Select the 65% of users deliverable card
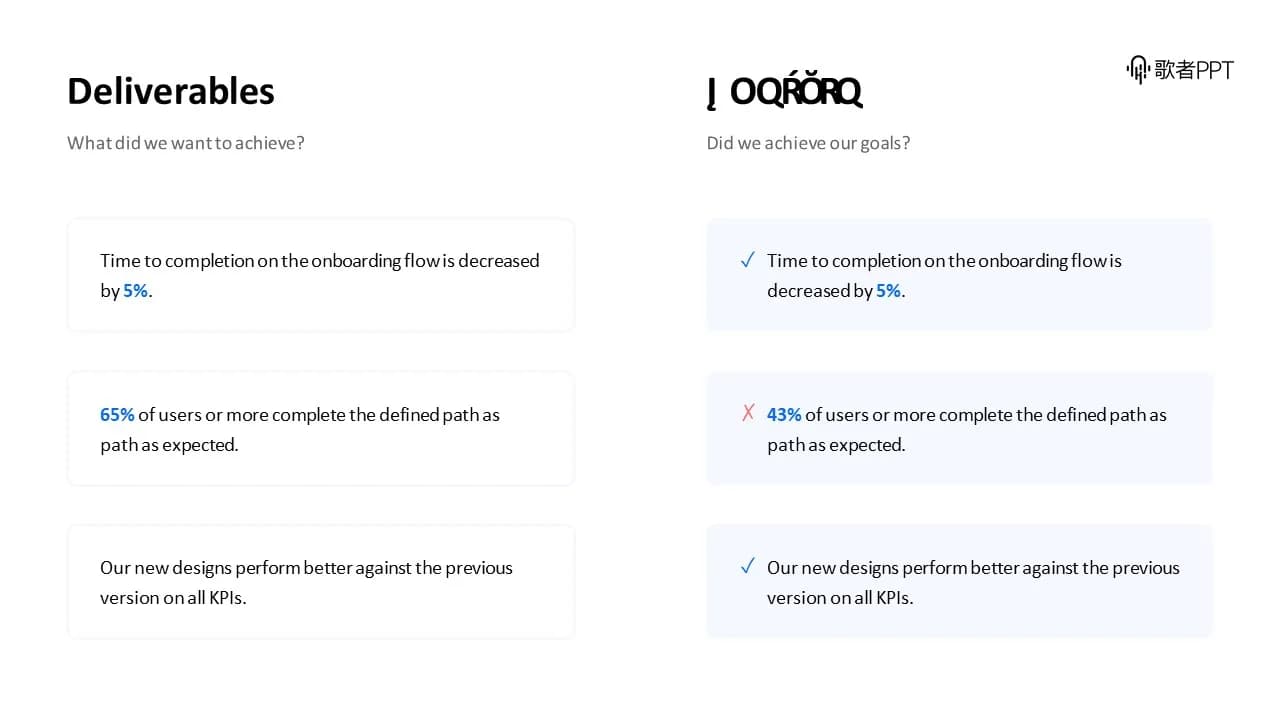 click(321, 429)
